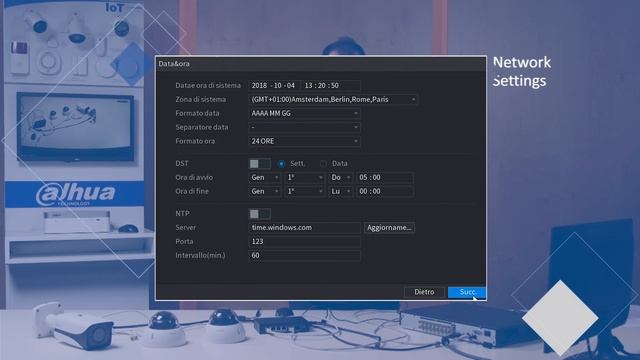Click the Server field time.windows.com

tap(304, 227)
